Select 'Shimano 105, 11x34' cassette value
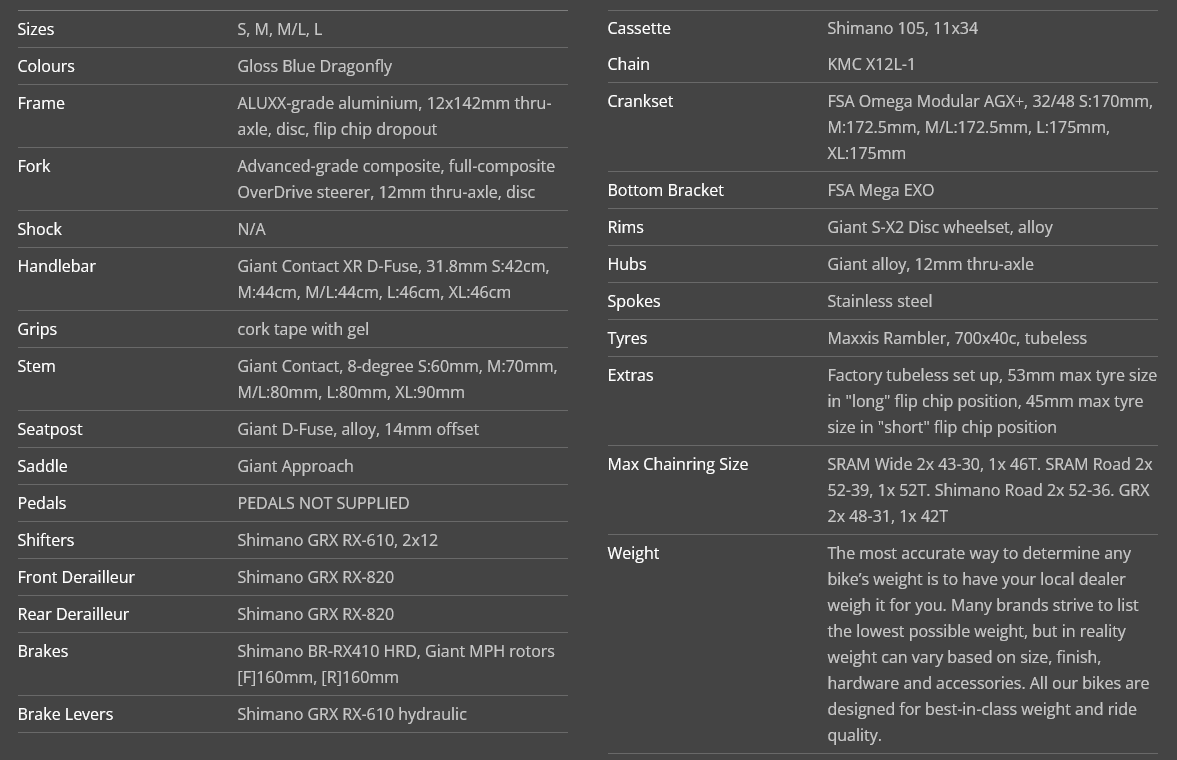Viewport: 1177px width, 760px height. click(x=902, y=28)
